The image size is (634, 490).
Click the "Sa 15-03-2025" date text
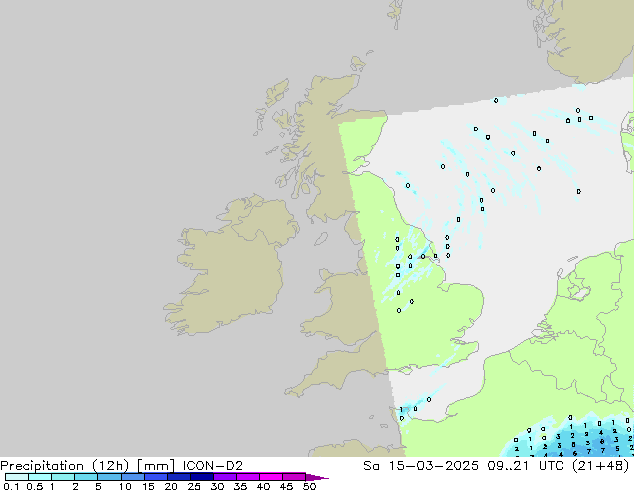pyautogui.click(x=421, y=466)
